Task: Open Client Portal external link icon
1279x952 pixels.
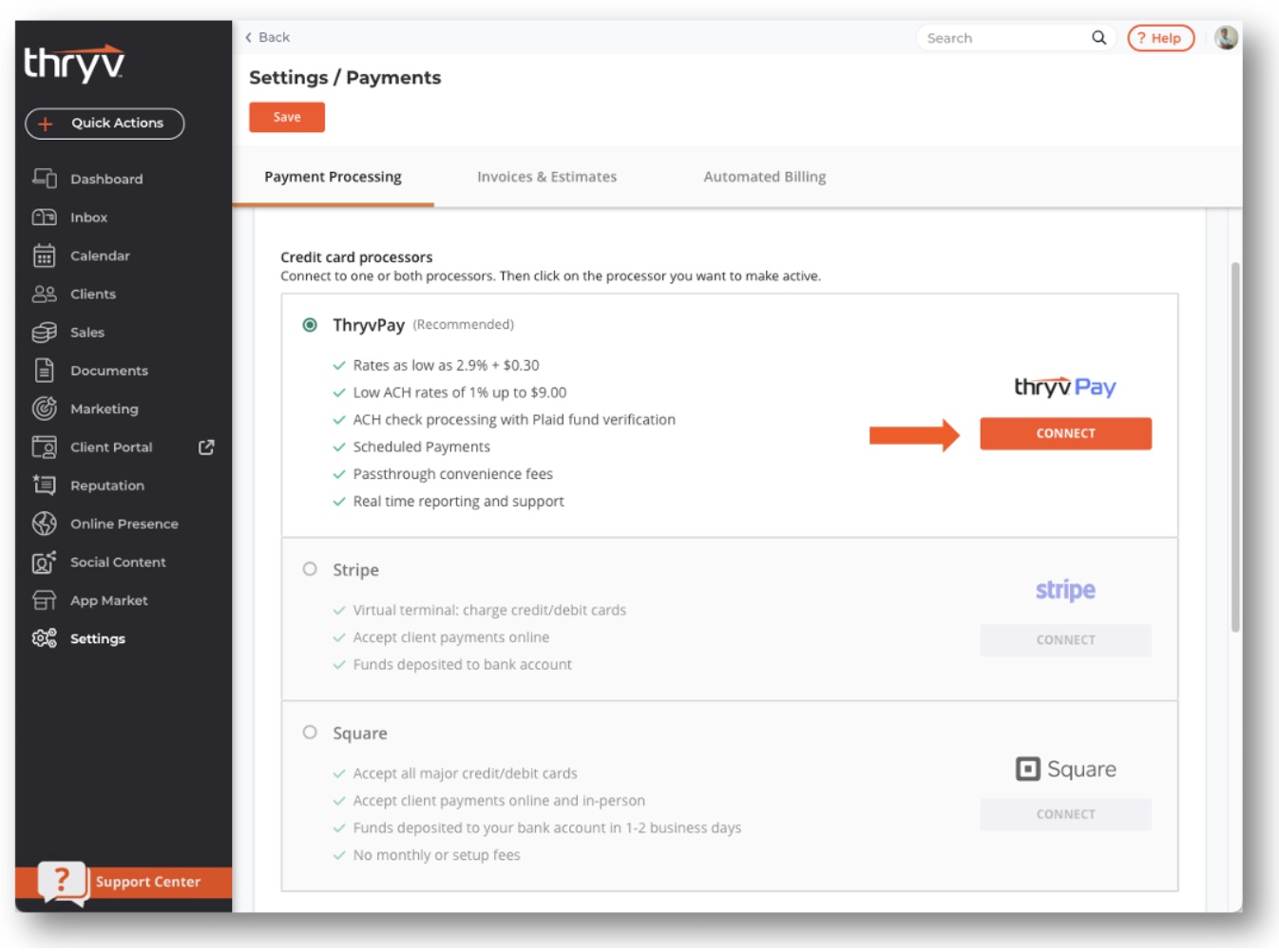Action: [206, 447]
